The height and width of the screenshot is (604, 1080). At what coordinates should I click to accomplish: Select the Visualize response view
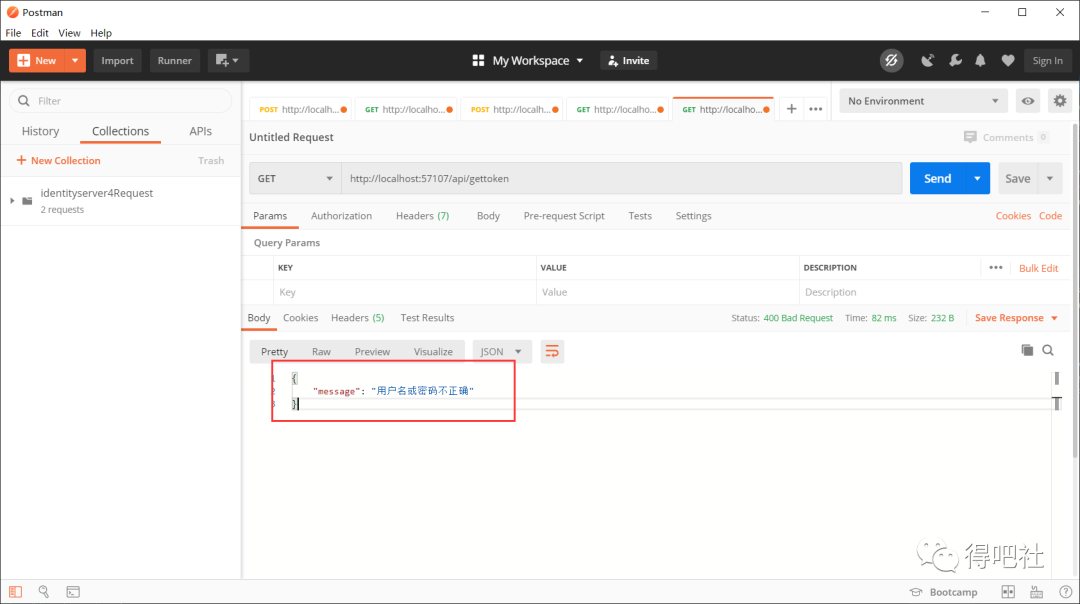click(433, 351)
